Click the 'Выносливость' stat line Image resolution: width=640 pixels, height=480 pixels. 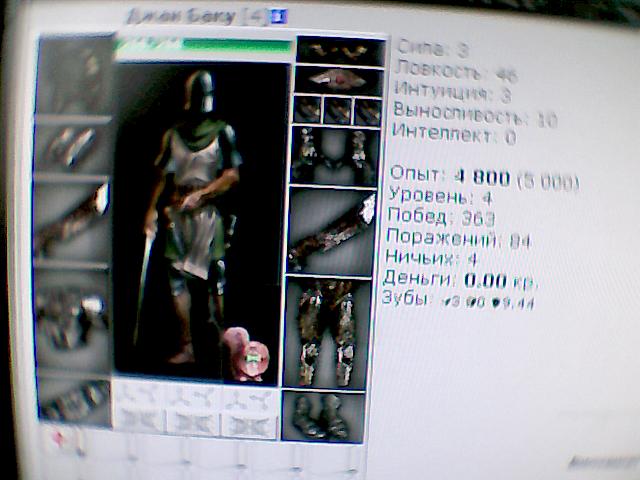click(x=475, y=116)
